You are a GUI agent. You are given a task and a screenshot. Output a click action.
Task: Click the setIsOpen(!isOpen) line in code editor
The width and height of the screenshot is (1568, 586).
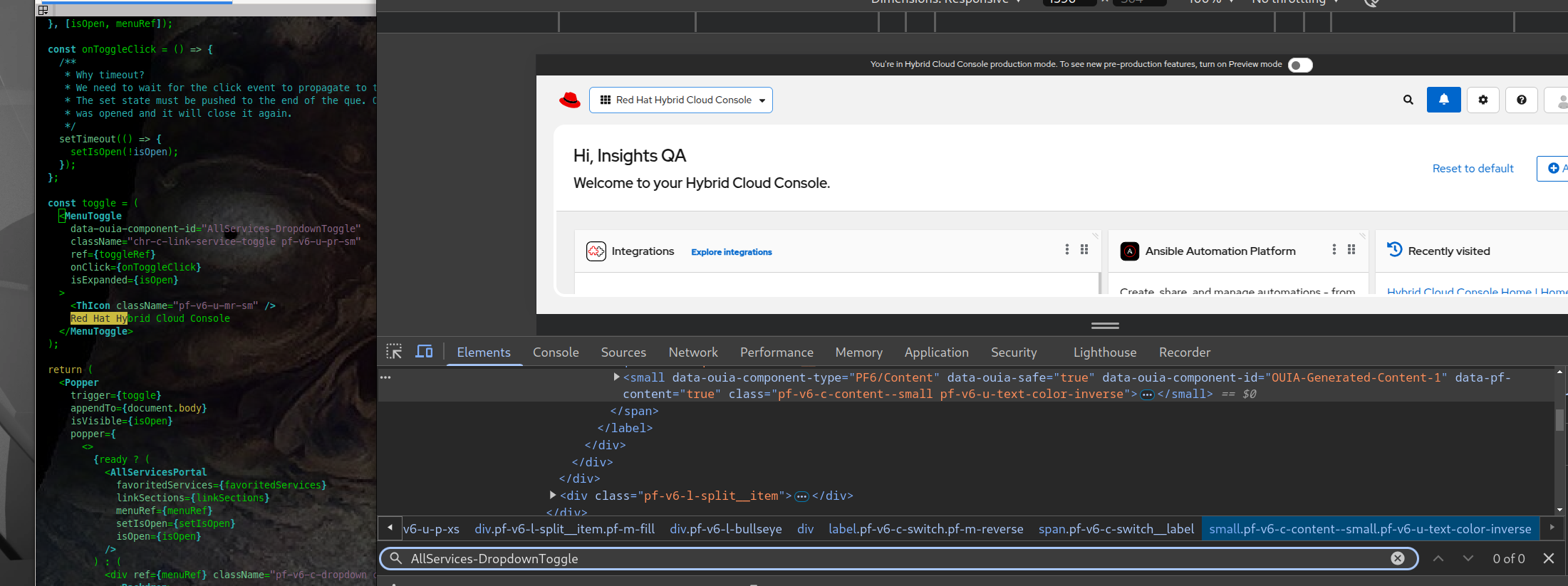tap(125, 152)
